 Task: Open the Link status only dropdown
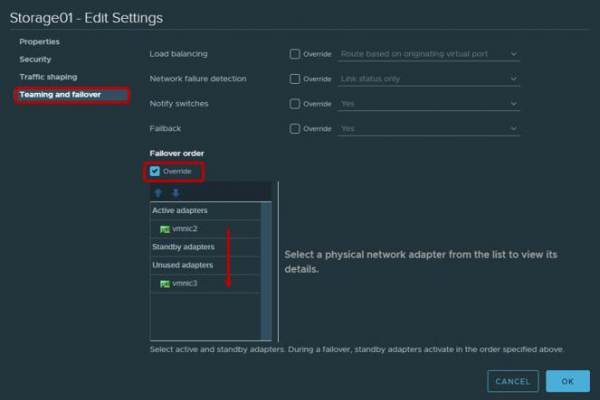click(x=429, y=78)
